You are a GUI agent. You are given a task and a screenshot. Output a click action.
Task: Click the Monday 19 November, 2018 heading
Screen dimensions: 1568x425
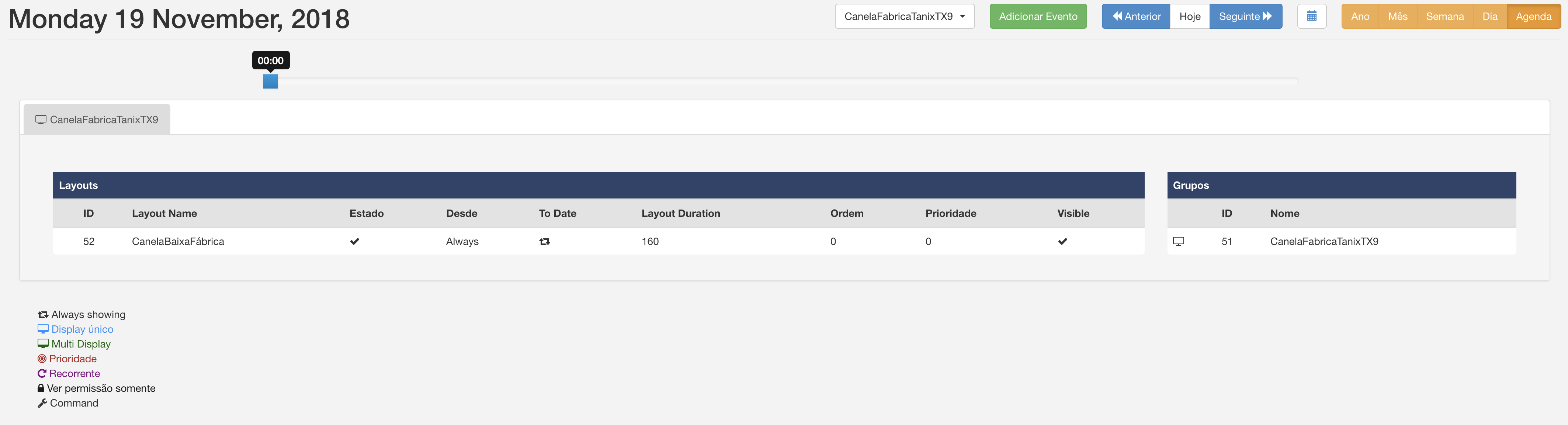[x=179, y=19]
